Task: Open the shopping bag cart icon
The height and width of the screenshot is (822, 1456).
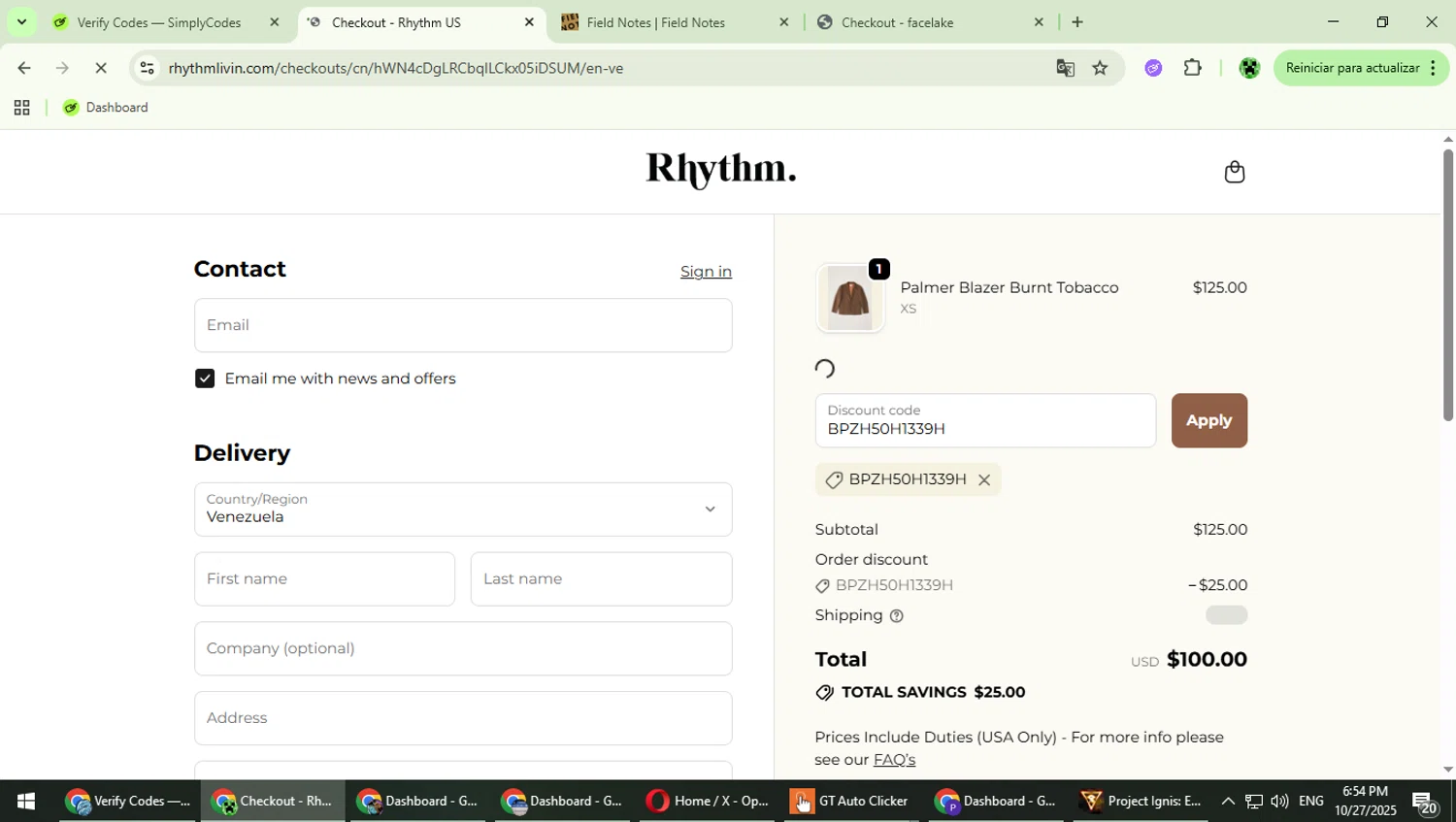Action: [x=1234, y=172]
